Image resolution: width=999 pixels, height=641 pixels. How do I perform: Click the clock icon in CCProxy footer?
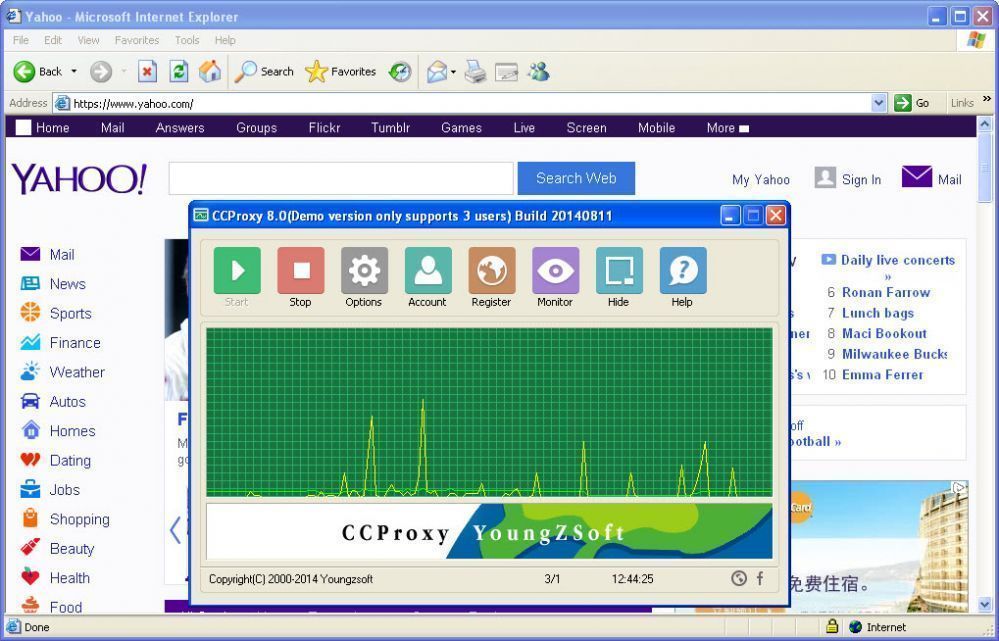tap(738, 579)
